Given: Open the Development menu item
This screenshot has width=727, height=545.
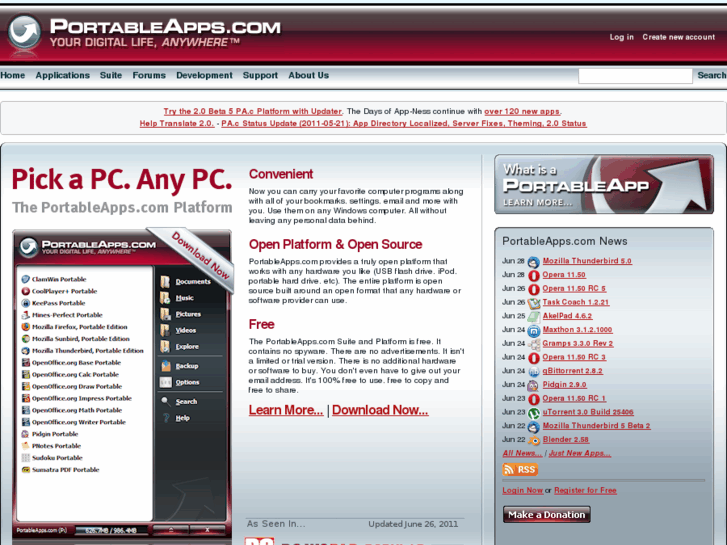Looking at the screenshot, I should click(x=204, y=75).
